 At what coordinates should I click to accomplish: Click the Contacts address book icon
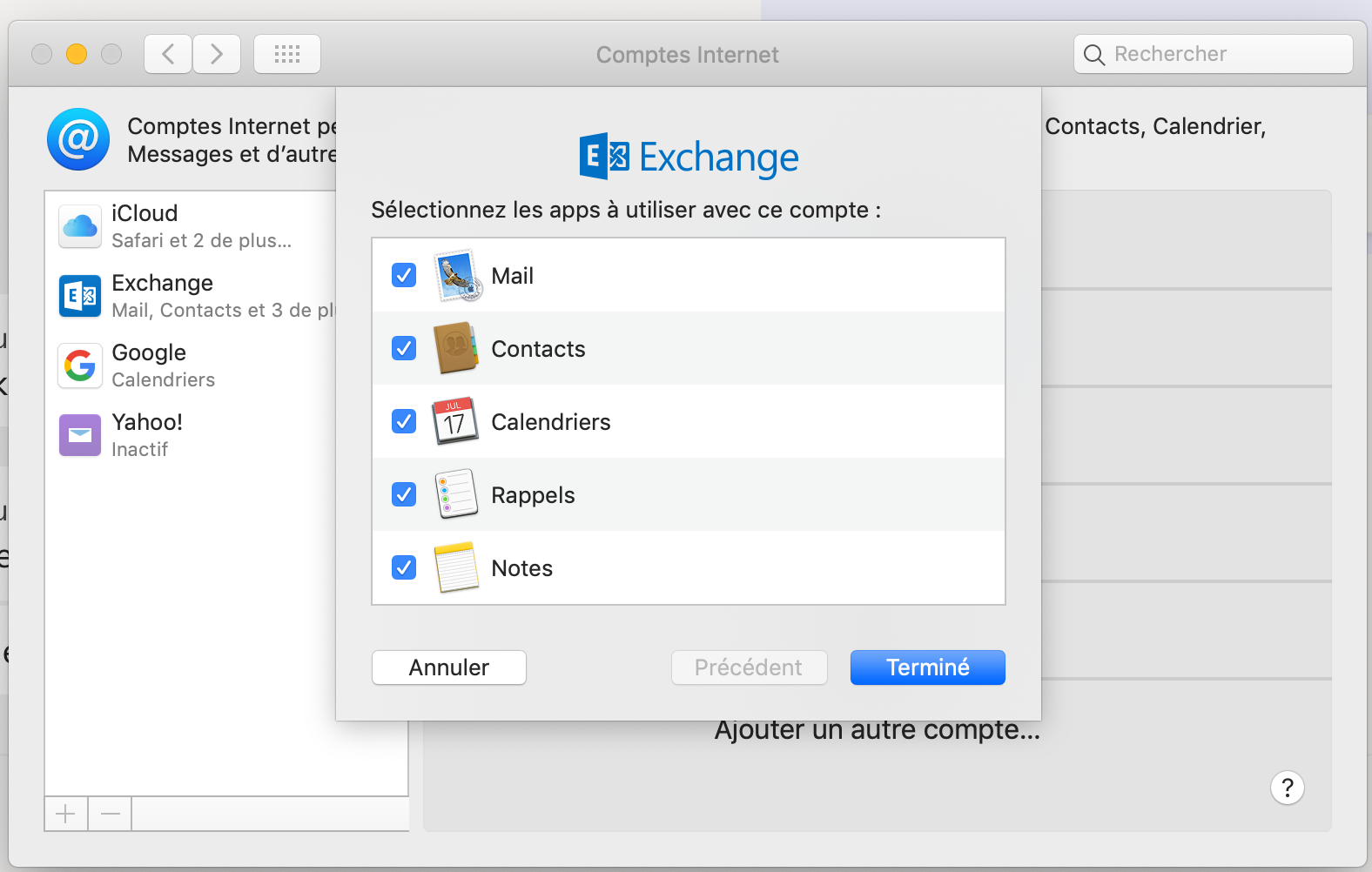coord(456,349)
